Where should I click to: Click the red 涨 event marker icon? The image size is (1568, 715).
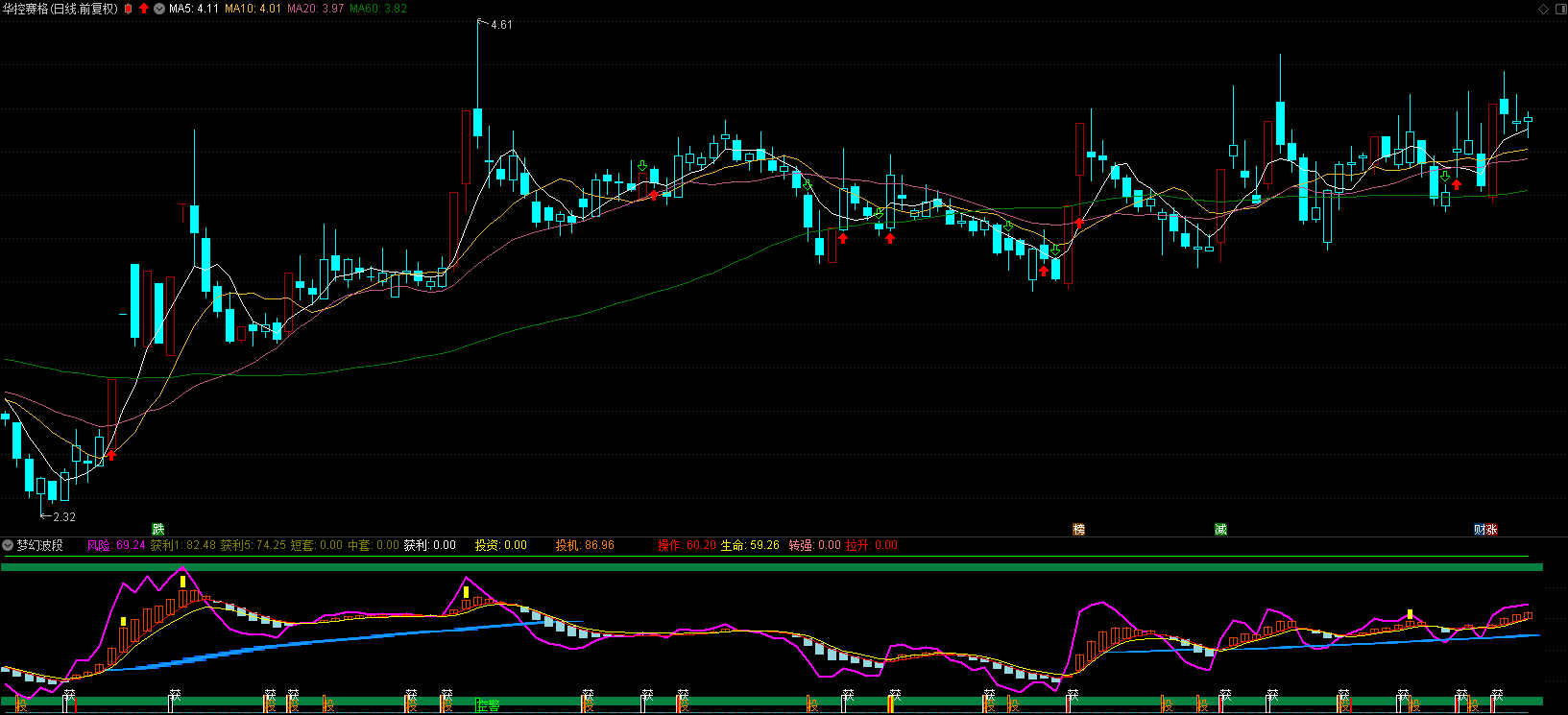click(x=1491, y=530)
